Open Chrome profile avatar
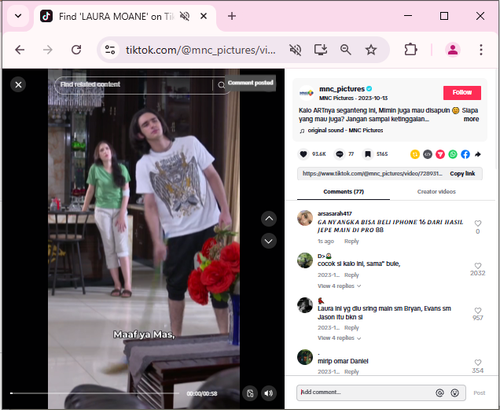 453,50
